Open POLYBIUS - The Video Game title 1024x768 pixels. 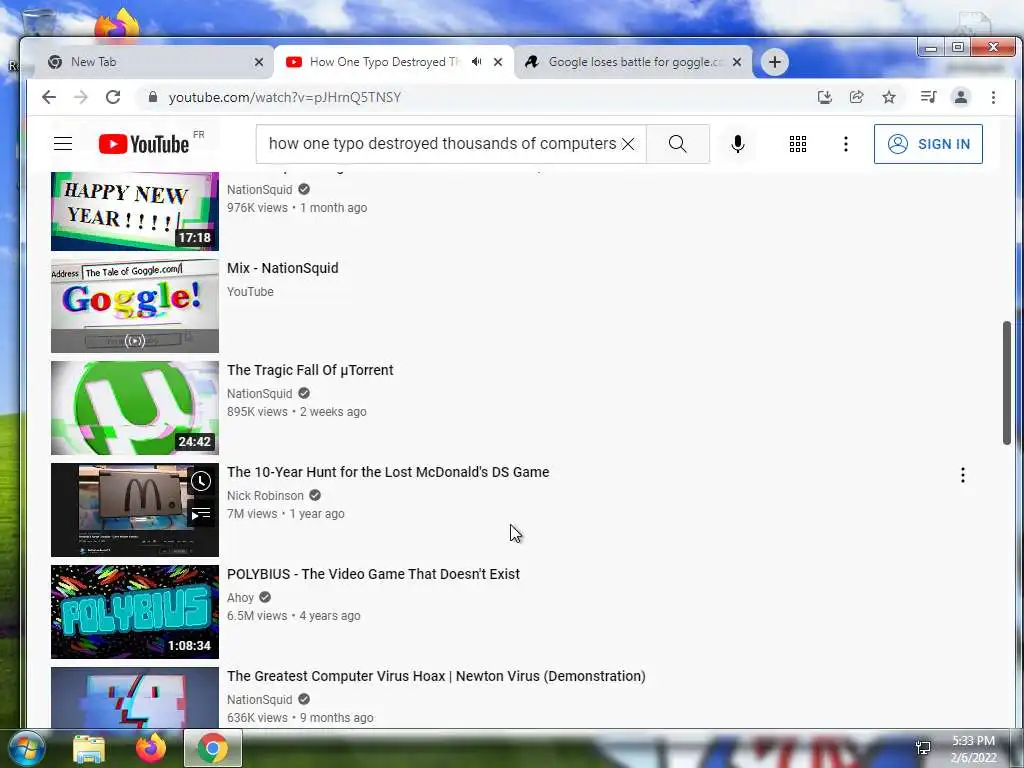pyautogui.click(x=374, y=574)
